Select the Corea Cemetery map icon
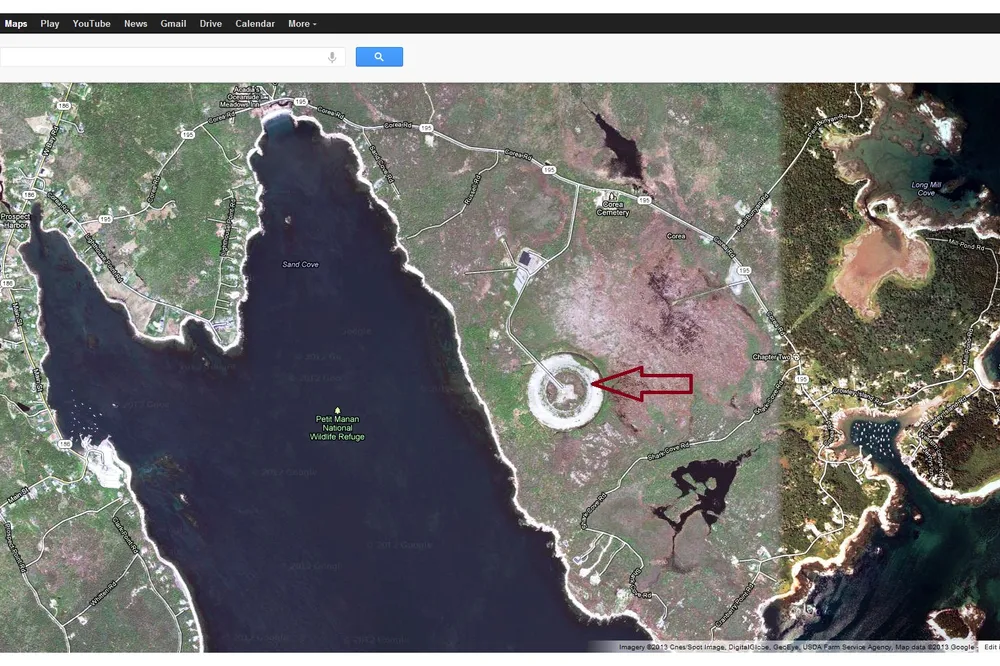 click(612, 196)
